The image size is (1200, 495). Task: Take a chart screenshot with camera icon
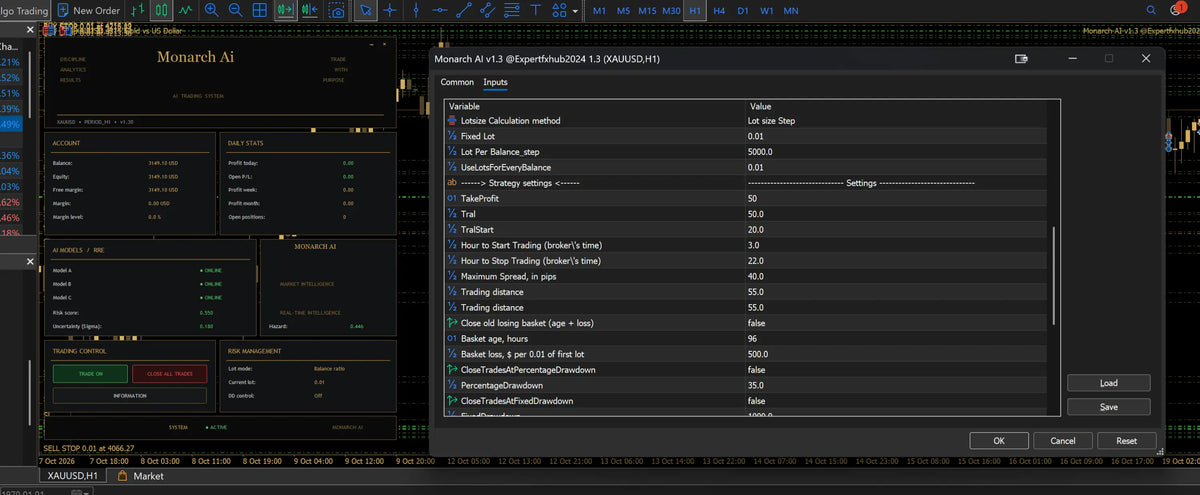pos(337,10)
